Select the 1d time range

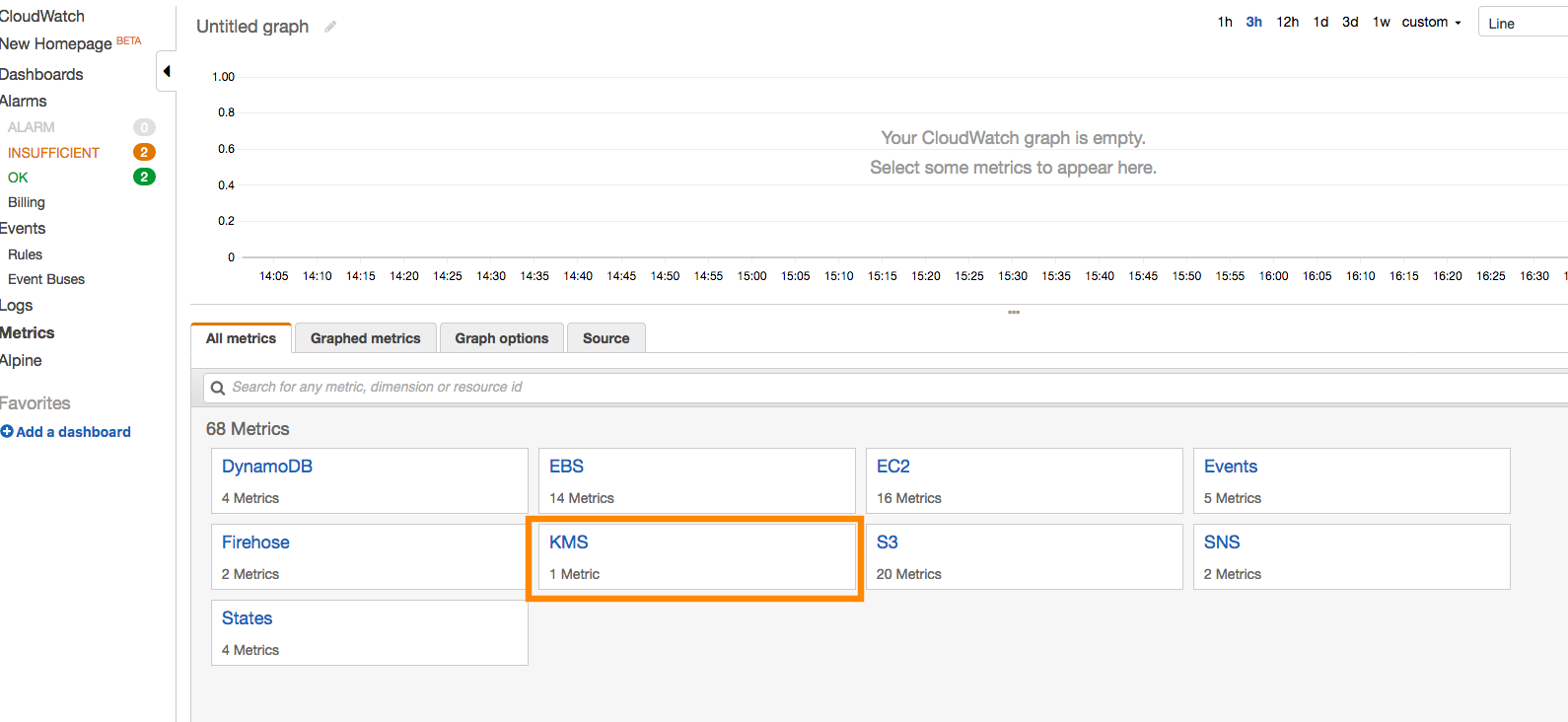tap(1321, 22)
